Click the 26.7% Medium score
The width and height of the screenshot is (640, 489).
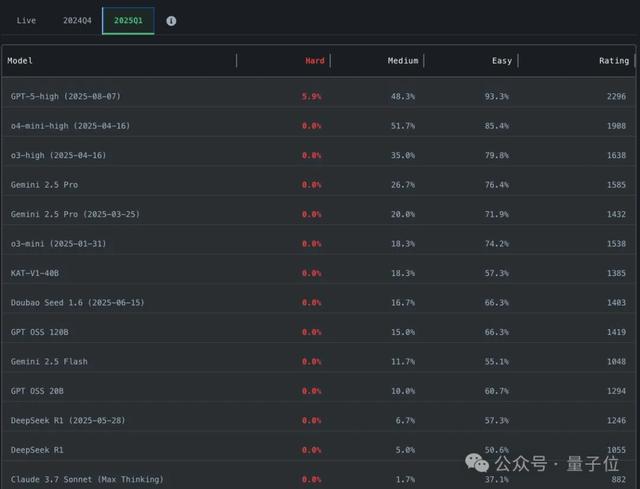click(403, 184)
